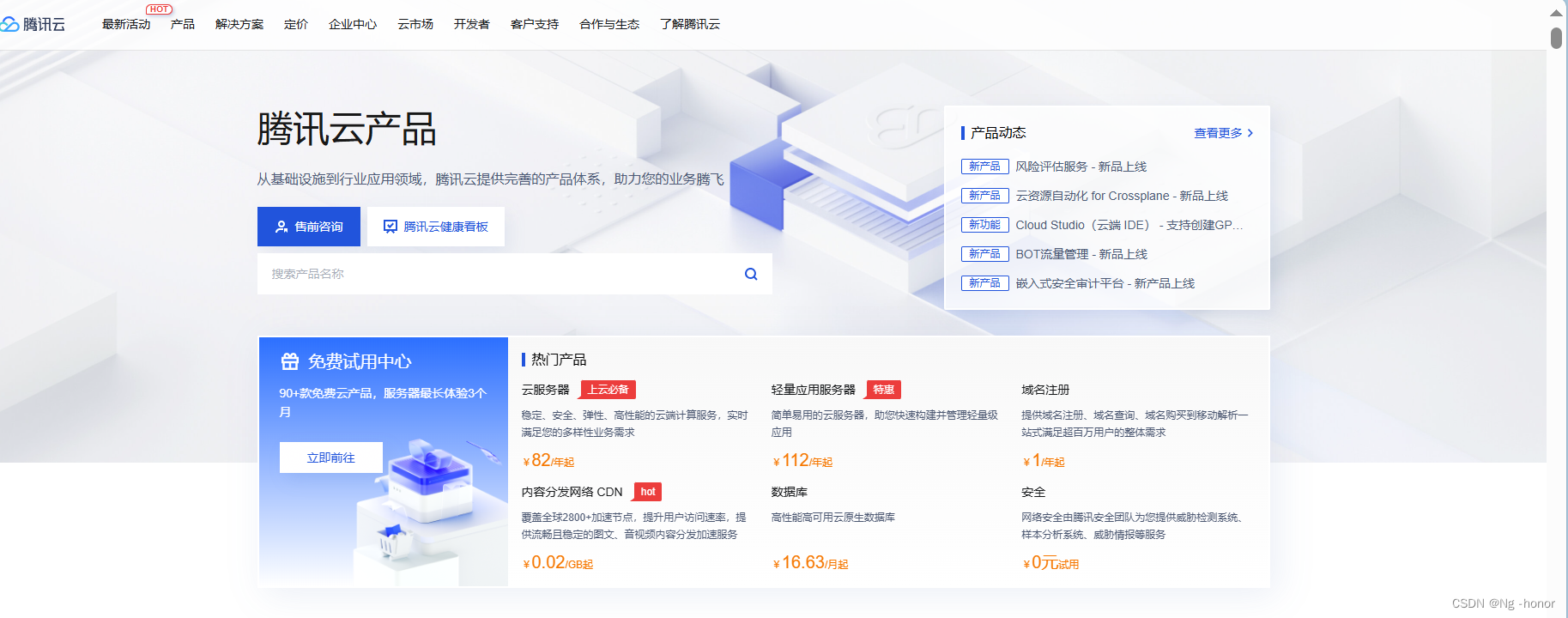Go to 定价 in the navigation

pos(296,24)
